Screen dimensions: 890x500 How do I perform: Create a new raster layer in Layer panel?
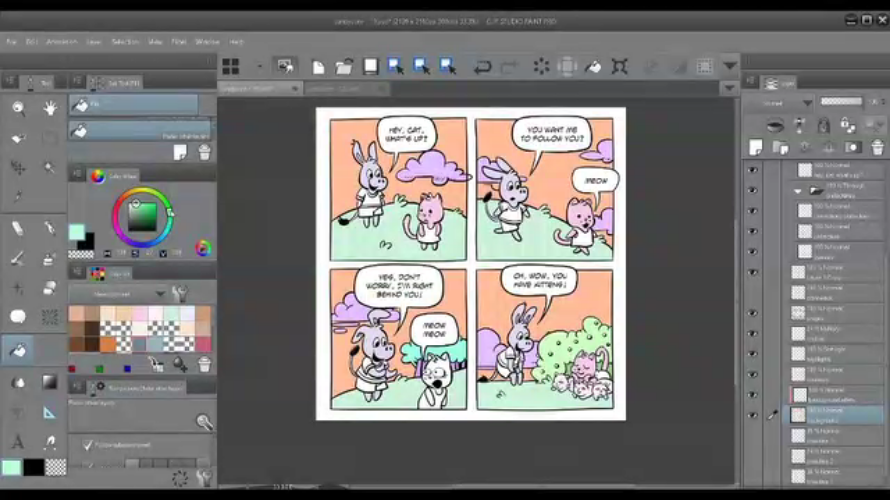click(755, 147)
